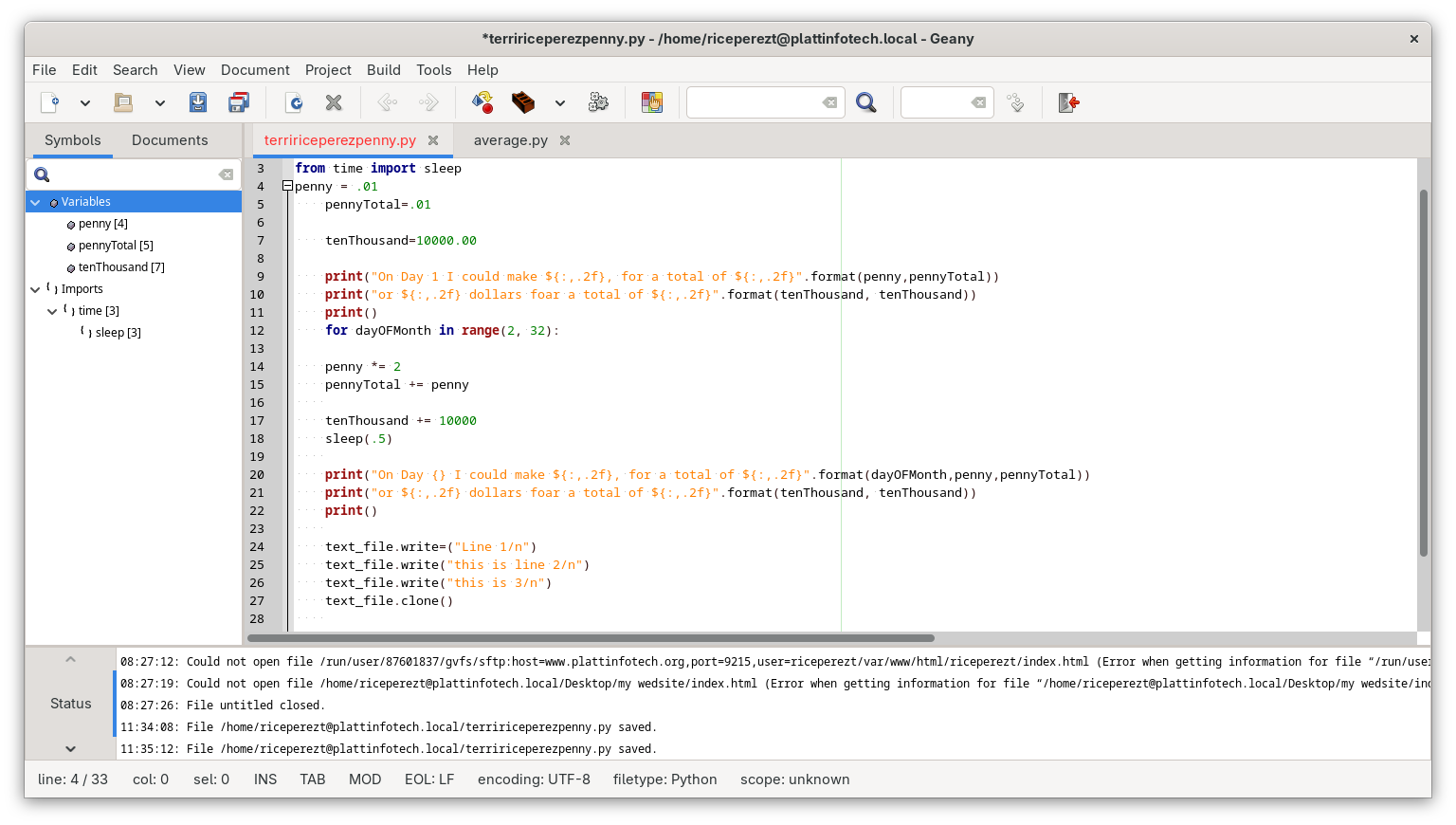Toggle the code fold marker at line 4
This screenshot has height=825, width=1456.
click(x=287, y=187)
